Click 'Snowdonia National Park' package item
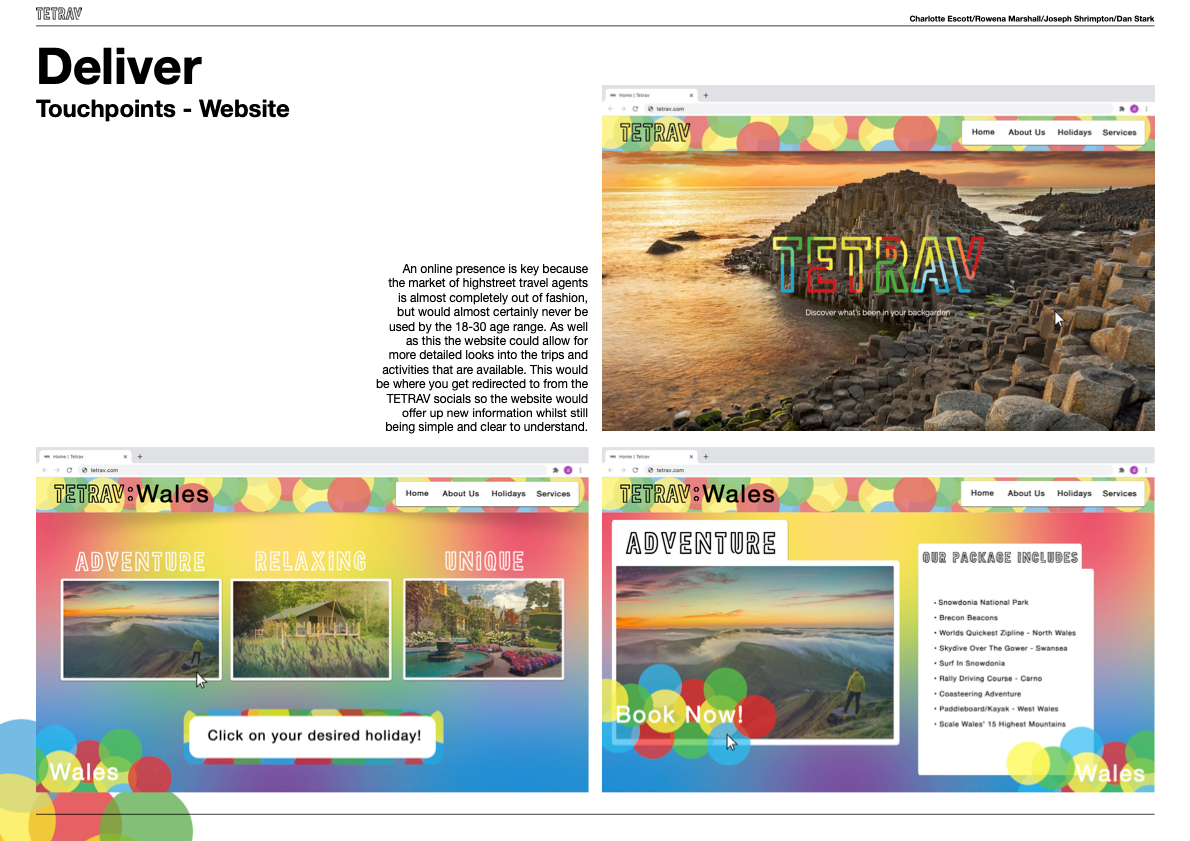The image size is (1190, 841). (x=981, y=603)
